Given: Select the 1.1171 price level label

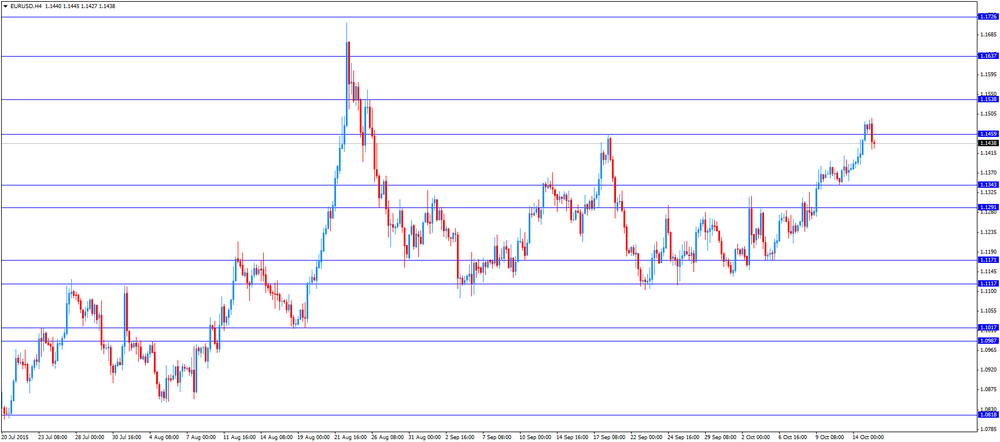Looking at the screenshot, I should [987, 260].
